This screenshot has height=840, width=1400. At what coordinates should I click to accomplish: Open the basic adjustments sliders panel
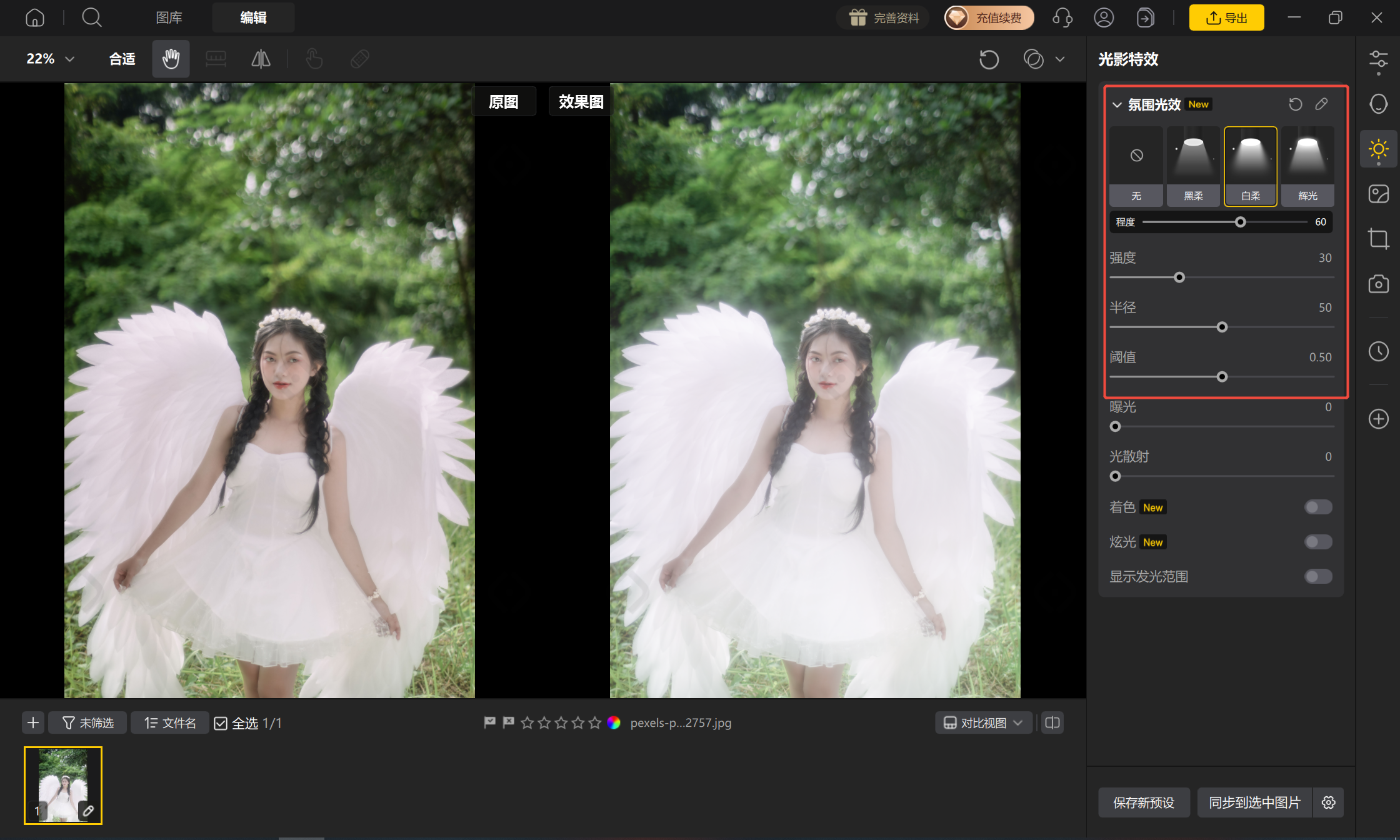click(1378, 61)
